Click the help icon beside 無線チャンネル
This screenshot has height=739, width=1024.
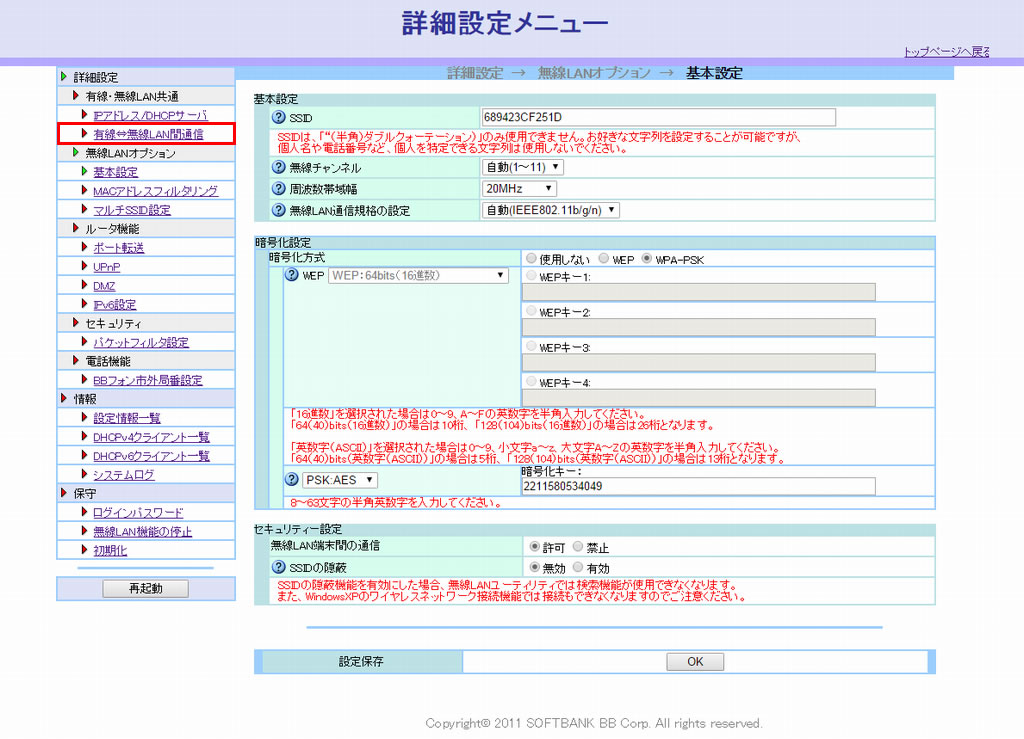(x=280, y=168)
